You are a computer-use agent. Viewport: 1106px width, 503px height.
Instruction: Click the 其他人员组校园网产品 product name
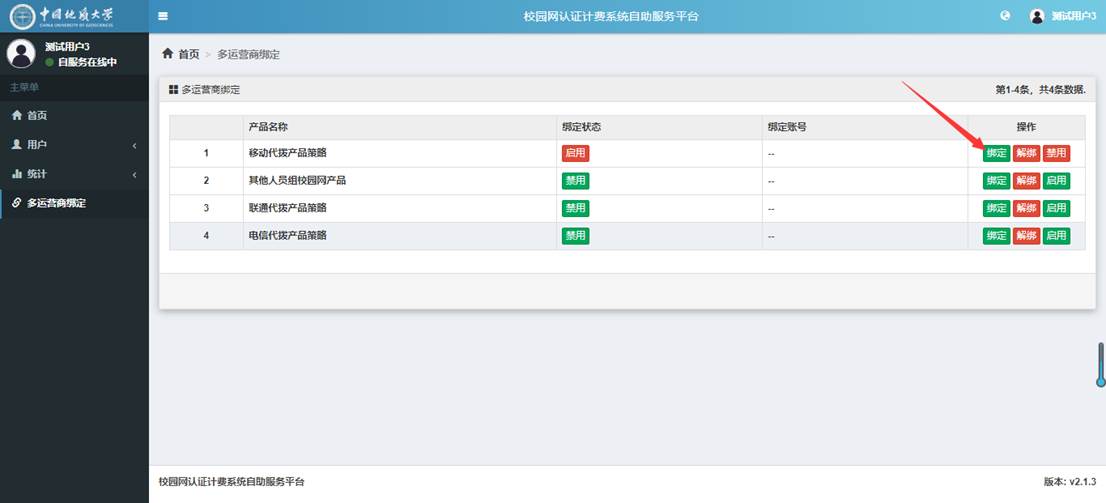(298, 181)
